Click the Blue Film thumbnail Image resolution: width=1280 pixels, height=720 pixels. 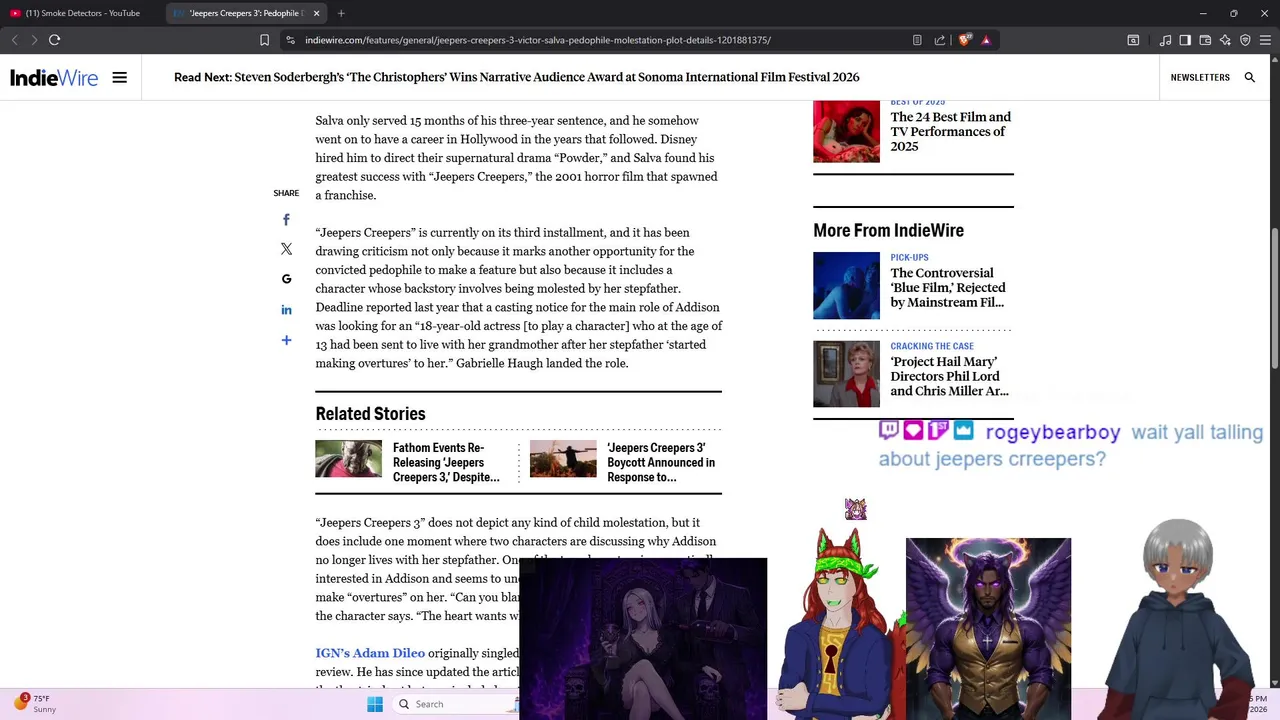point(846,286)
